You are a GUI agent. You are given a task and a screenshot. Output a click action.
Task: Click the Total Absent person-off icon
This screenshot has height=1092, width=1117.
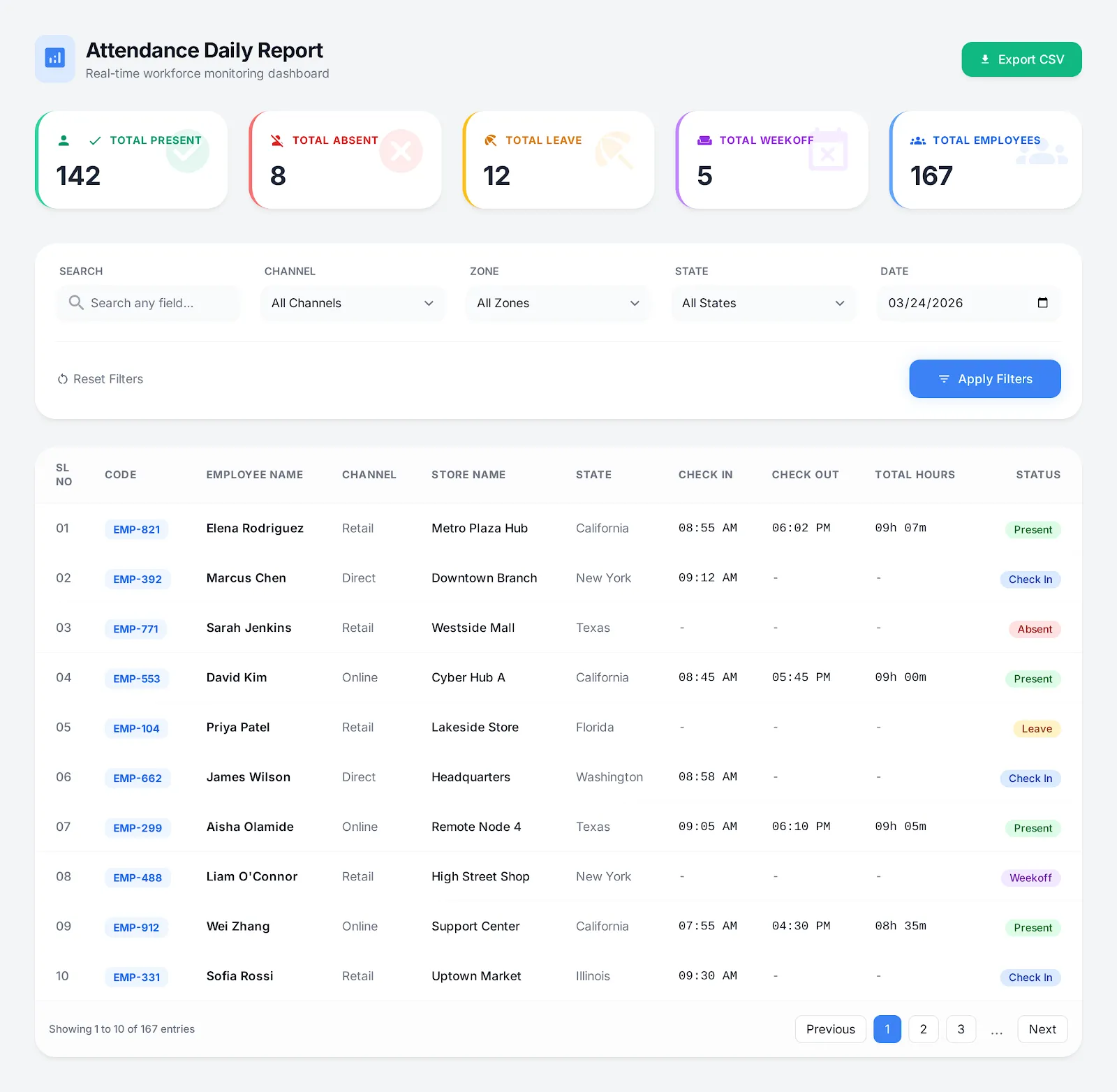click(277, 140)
